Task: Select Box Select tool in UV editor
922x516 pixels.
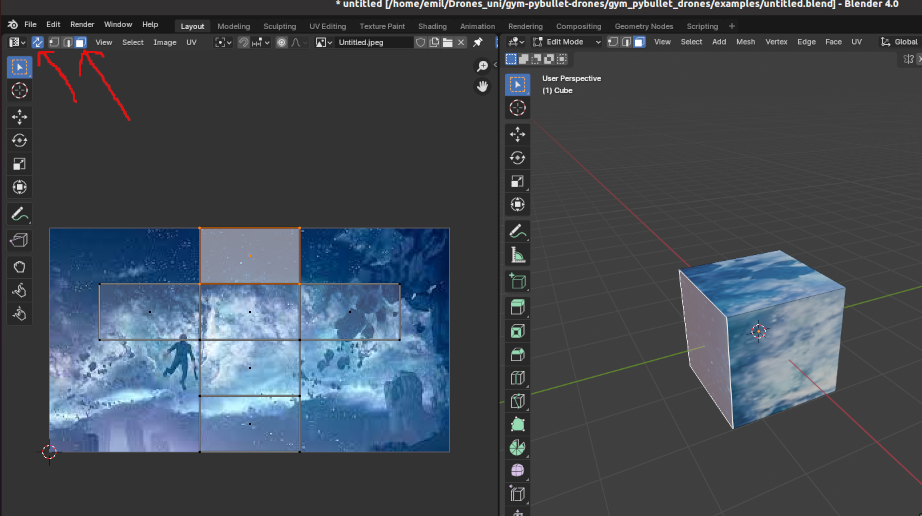Action: tap(19, 67)
